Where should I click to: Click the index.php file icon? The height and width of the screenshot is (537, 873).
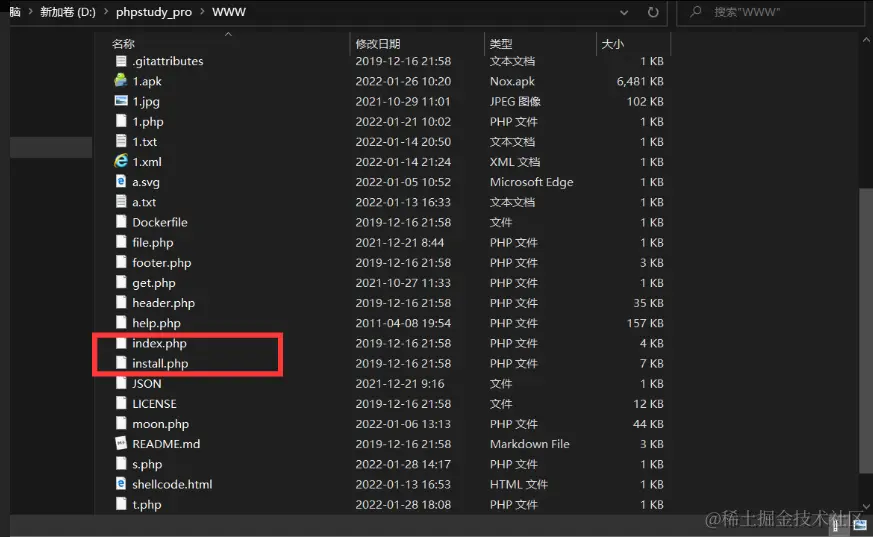(121, 343)
